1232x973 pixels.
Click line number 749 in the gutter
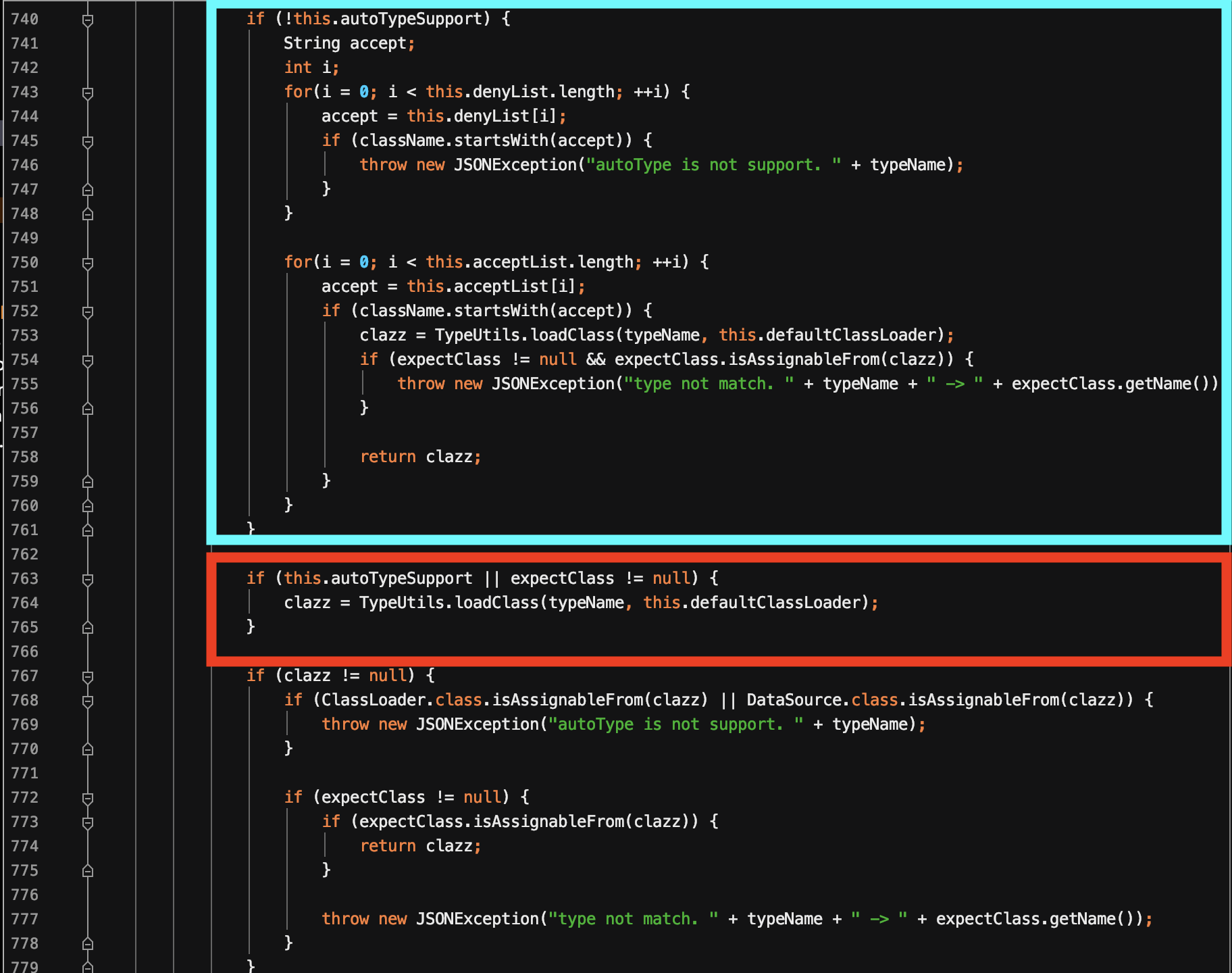coord(25,238)
